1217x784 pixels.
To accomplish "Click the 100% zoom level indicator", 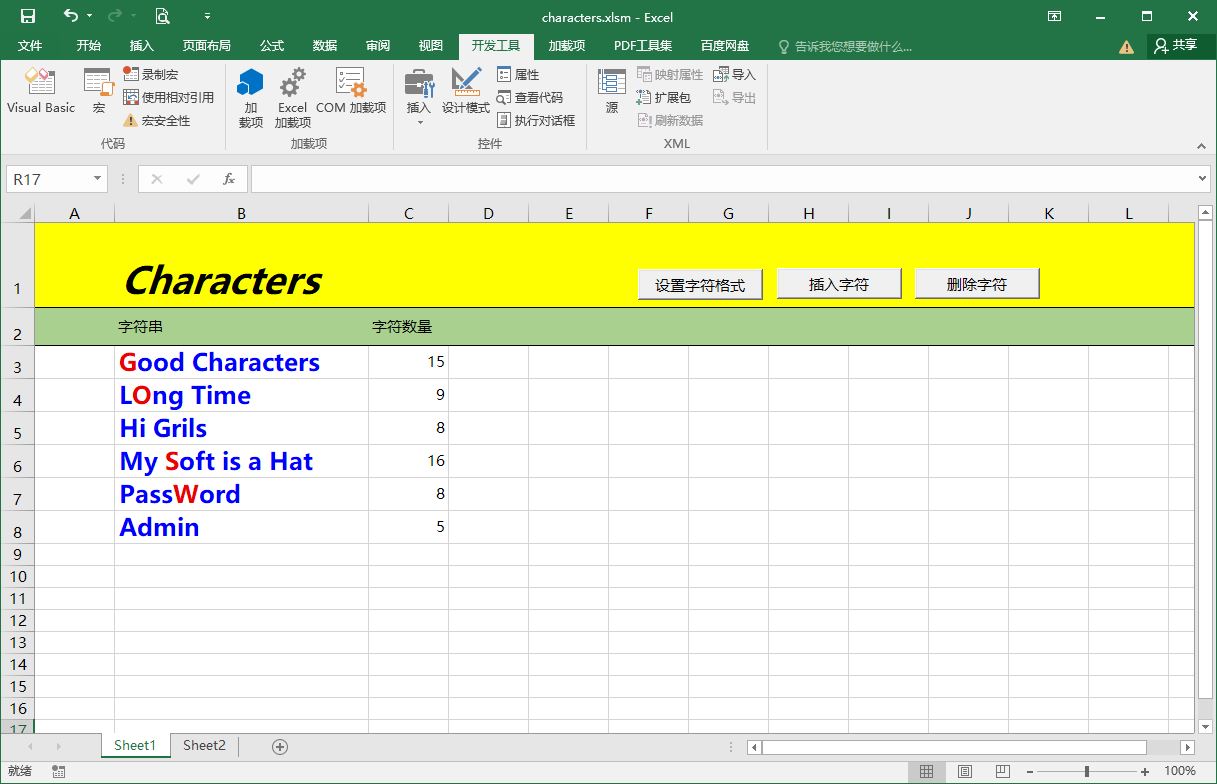I will tap(1180, 771).
